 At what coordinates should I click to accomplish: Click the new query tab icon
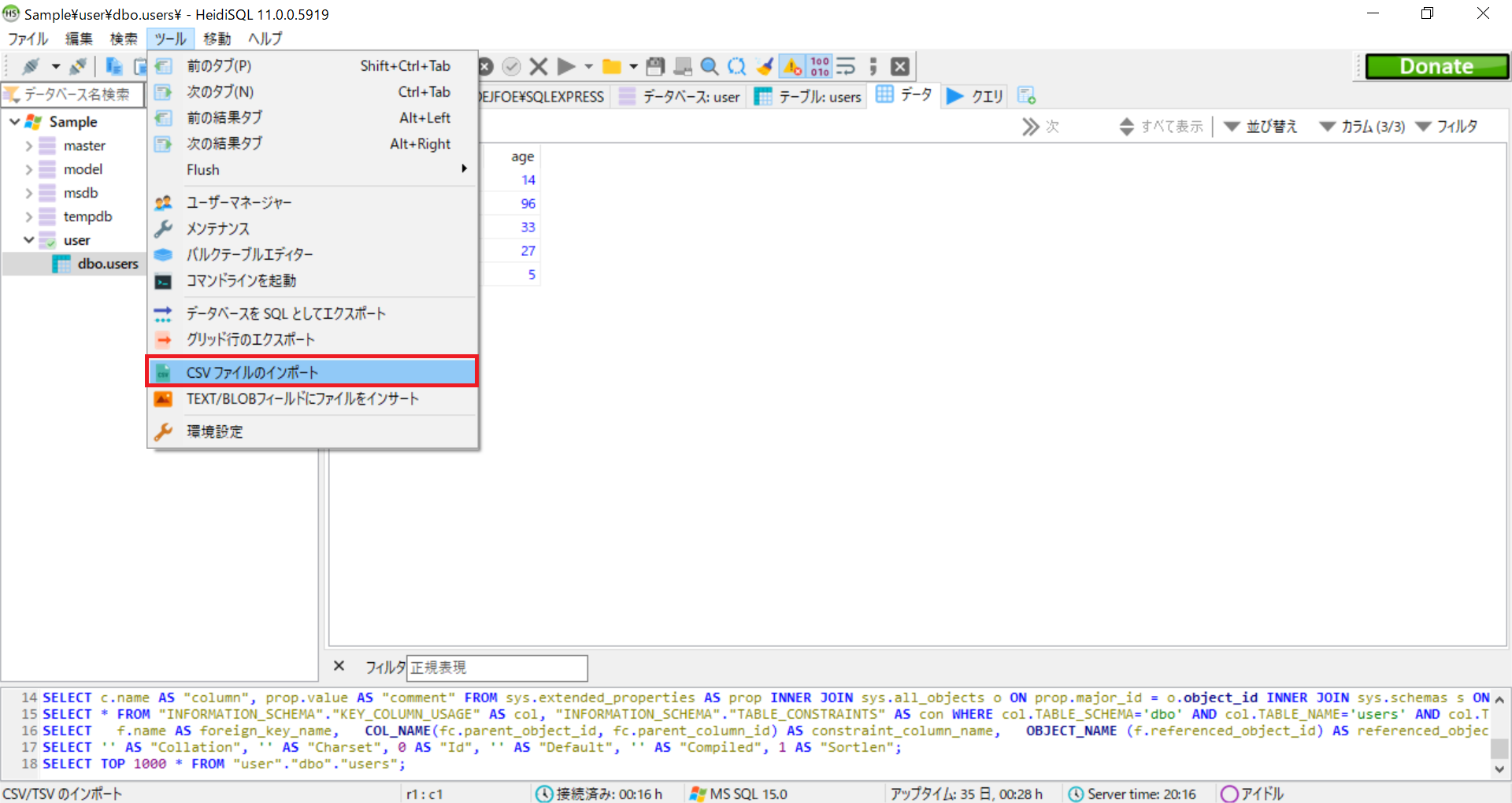(x=1026, y=96)
